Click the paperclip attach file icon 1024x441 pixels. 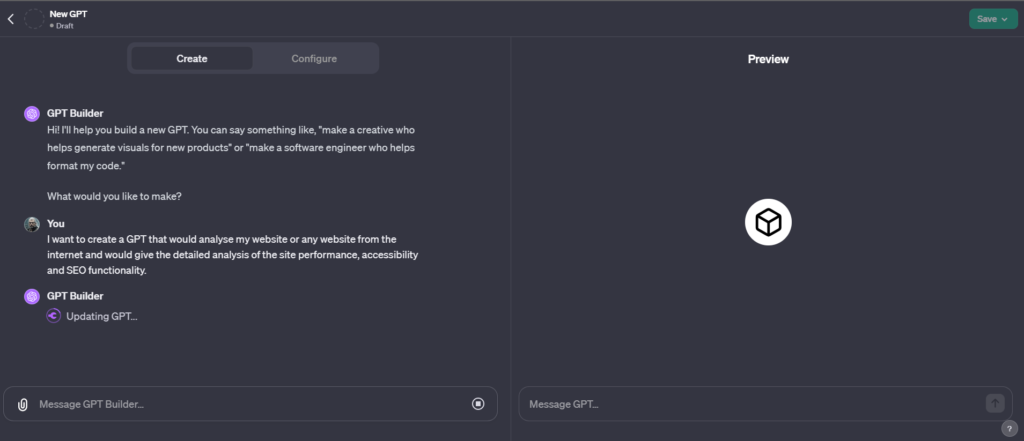coord(22,404)
